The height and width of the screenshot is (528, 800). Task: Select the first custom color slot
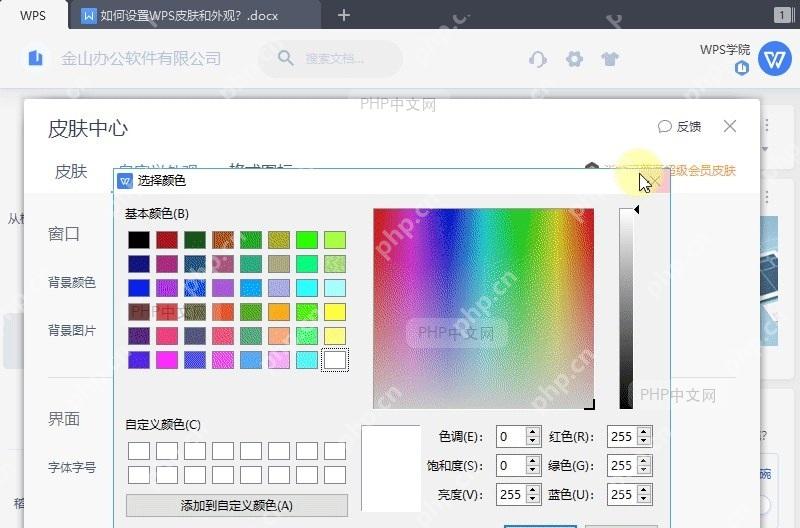(139, 451)
